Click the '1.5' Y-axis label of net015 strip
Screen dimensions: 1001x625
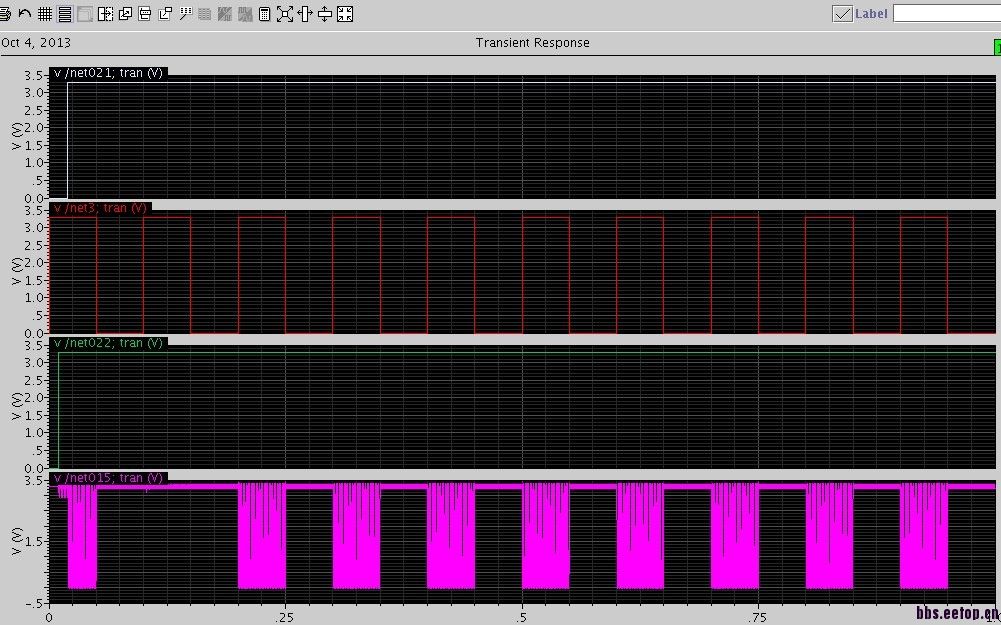36,541
